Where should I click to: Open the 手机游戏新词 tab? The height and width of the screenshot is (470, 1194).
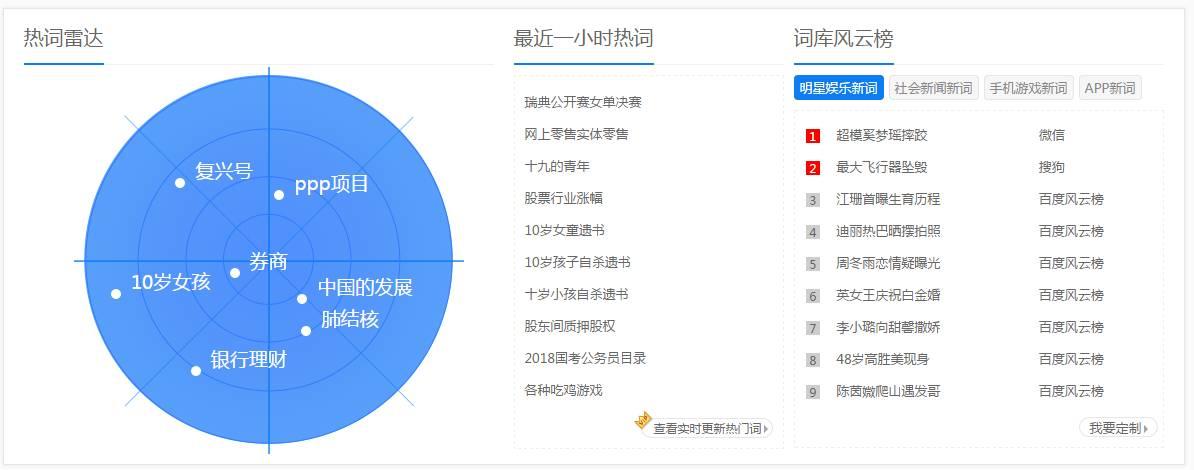pos(1028,88)
